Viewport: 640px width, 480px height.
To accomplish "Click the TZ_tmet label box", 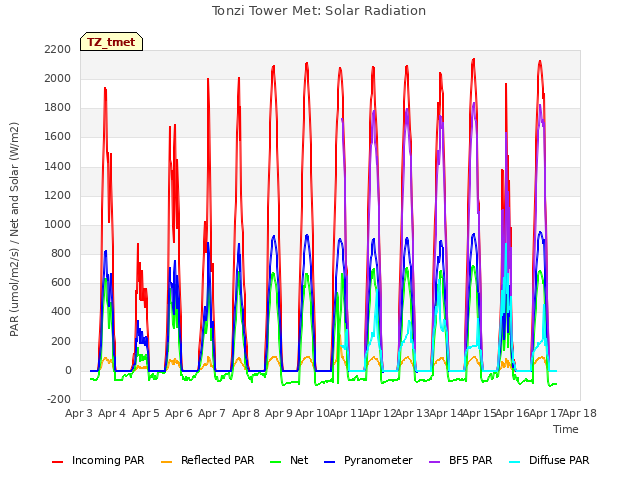I will pyautogui.click(x=111, y=42).
